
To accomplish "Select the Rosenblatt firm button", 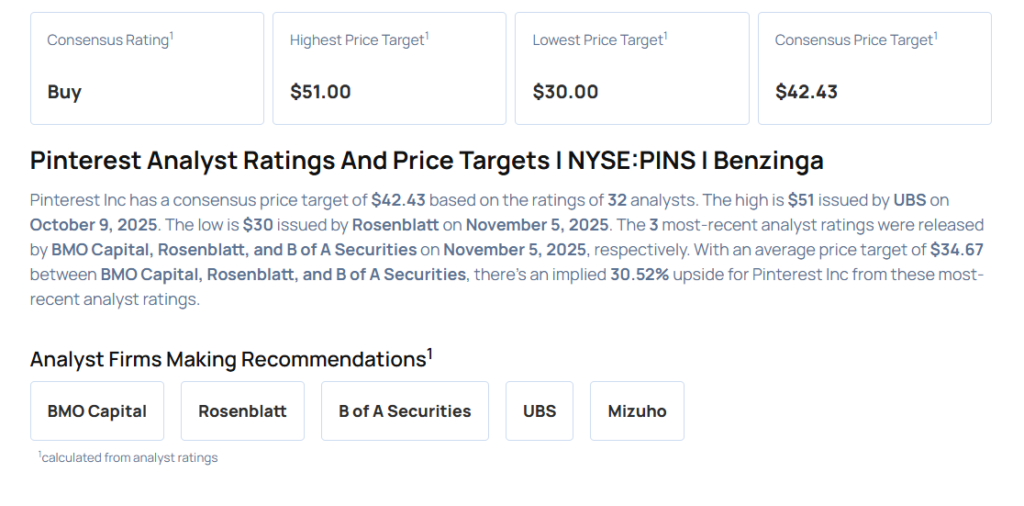I will click(x=242, y=411).
